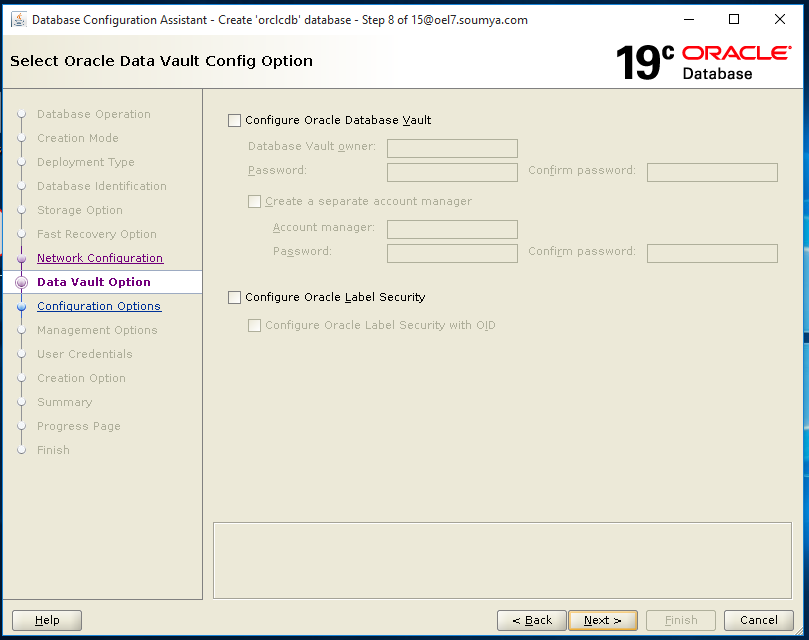The height and width of the screenshot is (640, 809).
Task: Click Password field under Database Vault owner
Action: click(452, 172)
